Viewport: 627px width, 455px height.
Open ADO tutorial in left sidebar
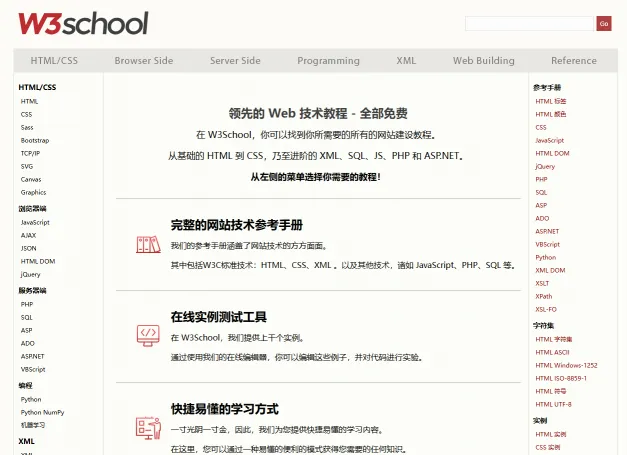[28, 343]
